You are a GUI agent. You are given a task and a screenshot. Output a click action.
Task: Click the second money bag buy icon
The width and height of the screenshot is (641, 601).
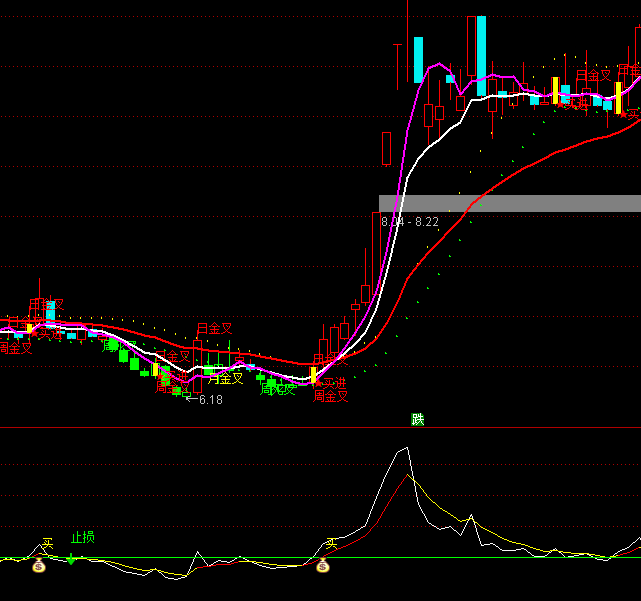coord(323,566)
